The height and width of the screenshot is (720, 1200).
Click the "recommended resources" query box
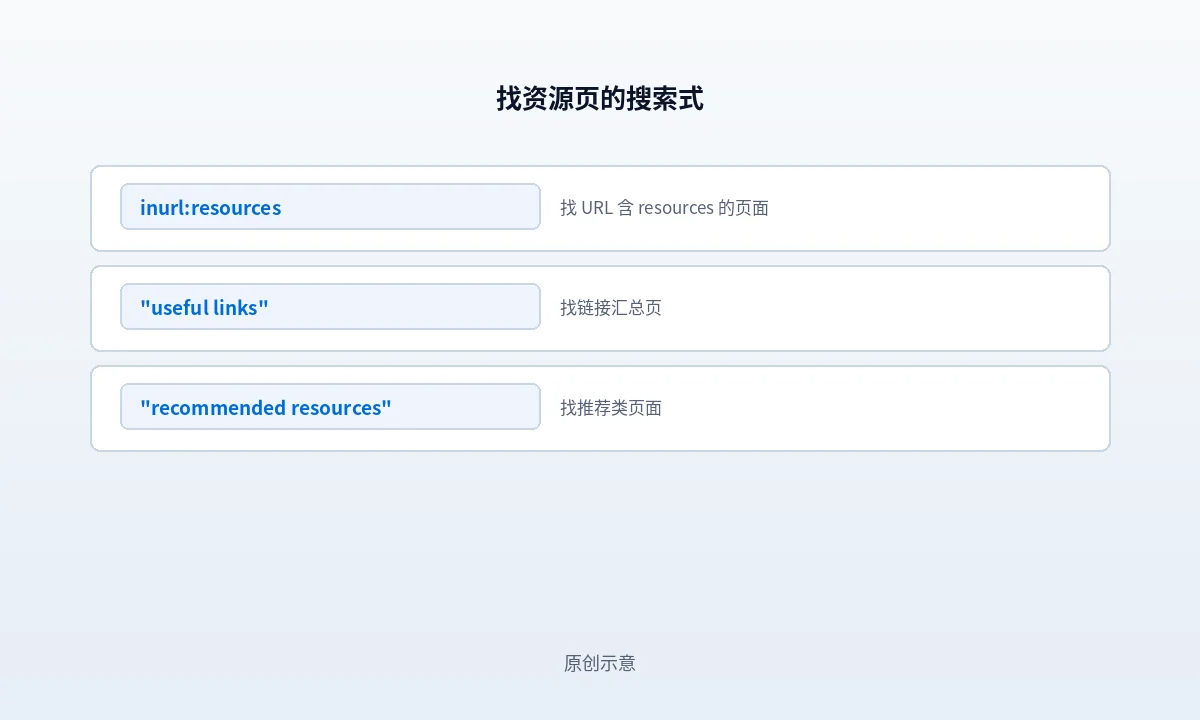[x=330, y=407]
